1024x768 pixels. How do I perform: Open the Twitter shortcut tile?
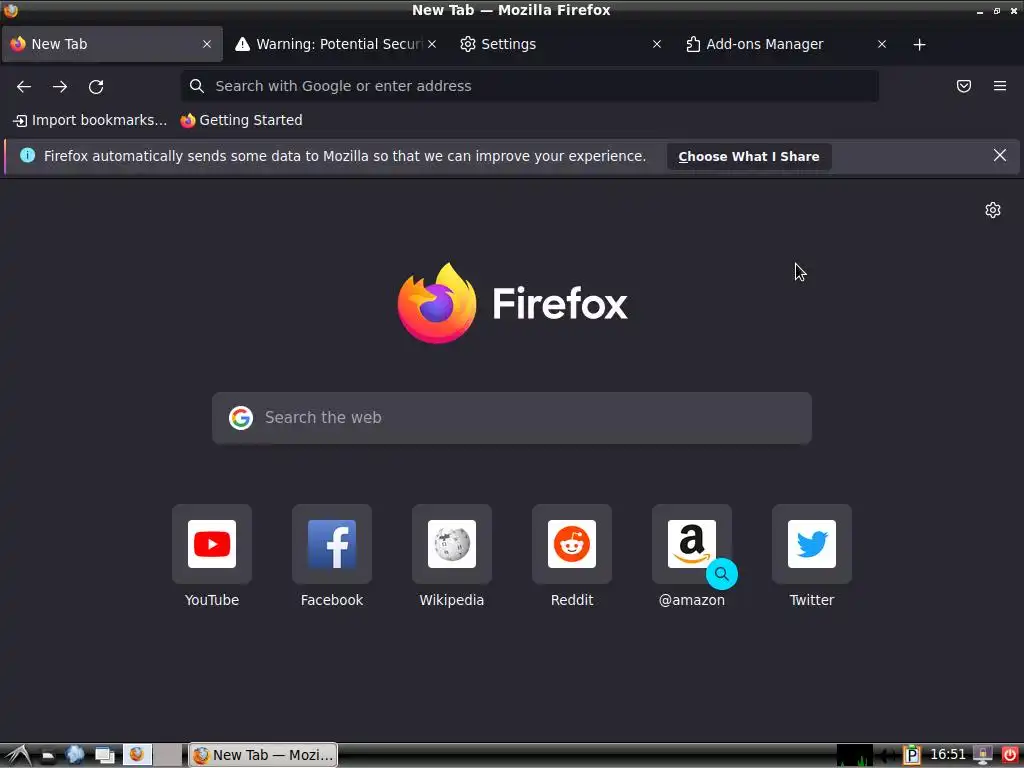click(812, 543)
